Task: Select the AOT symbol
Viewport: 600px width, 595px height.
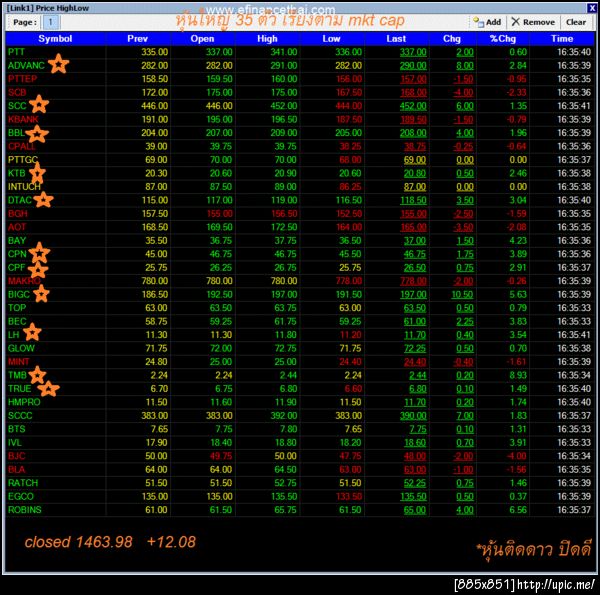Action: coord(17,227)
